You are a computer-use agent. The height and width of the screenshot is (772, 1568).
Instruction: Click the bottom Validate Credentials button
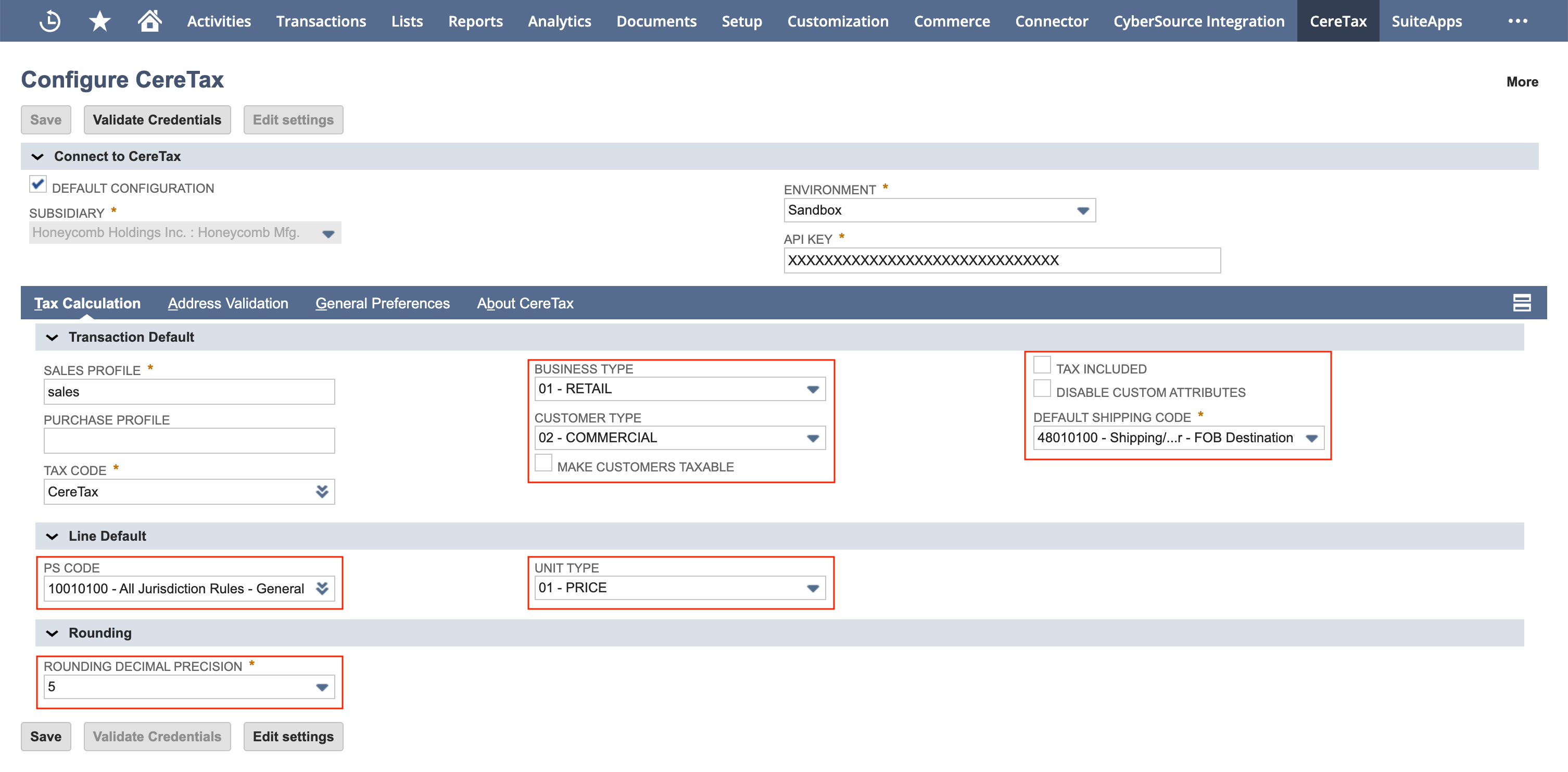coord(157,737)
